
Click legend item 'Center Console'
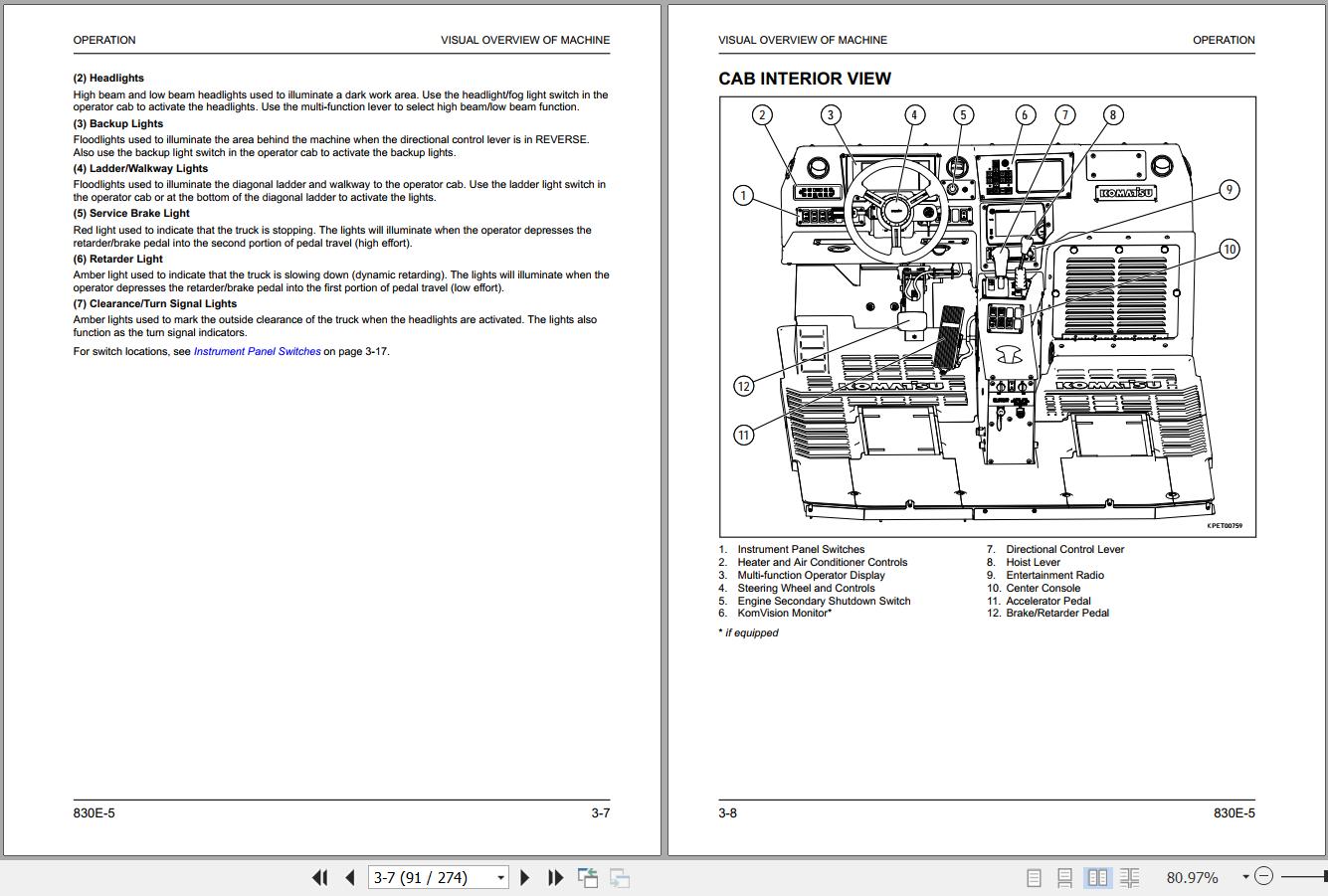(1043, 588)
